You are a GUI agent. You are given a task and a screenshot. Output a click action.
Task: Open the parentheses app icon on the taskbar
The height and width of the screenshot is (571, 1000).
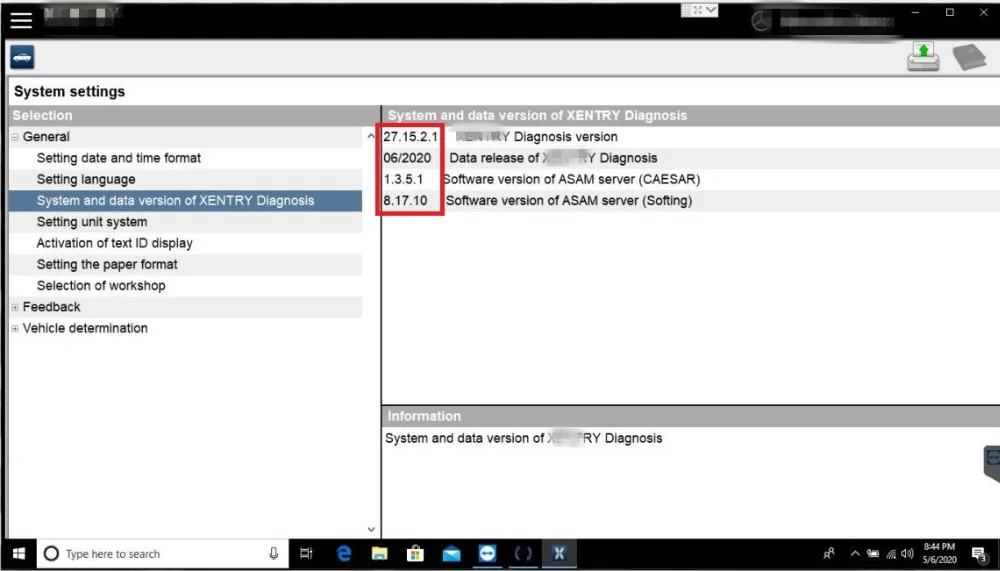coord(523,554)
